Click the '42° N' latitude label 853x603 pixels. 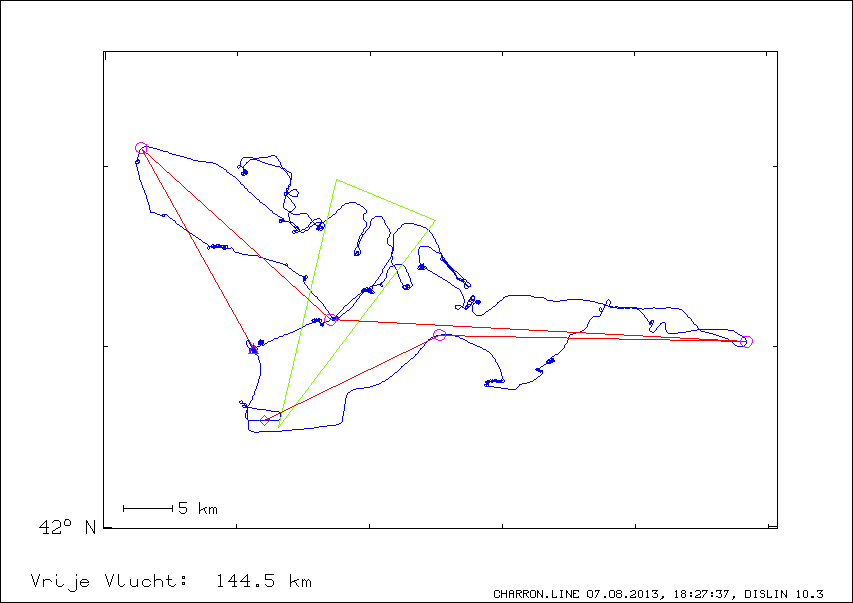coord(67,527)
